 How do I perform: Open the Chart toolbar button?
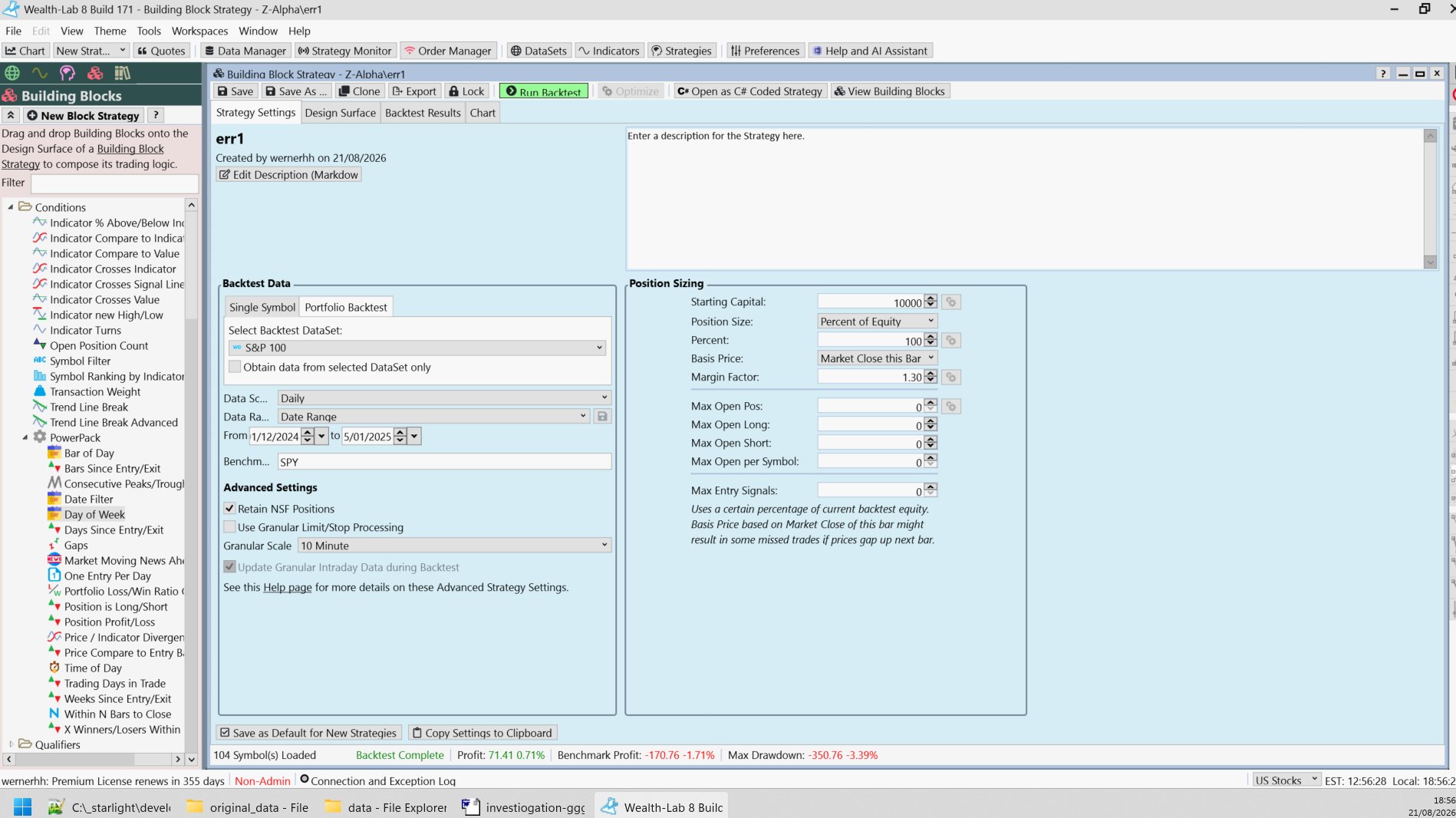25,51
